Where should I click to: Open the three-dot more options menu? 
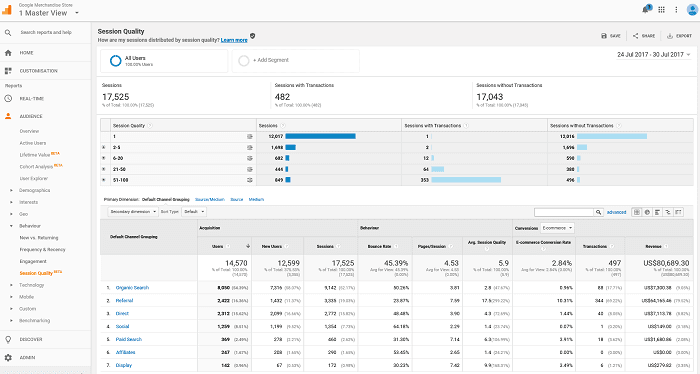coord(676,9)
